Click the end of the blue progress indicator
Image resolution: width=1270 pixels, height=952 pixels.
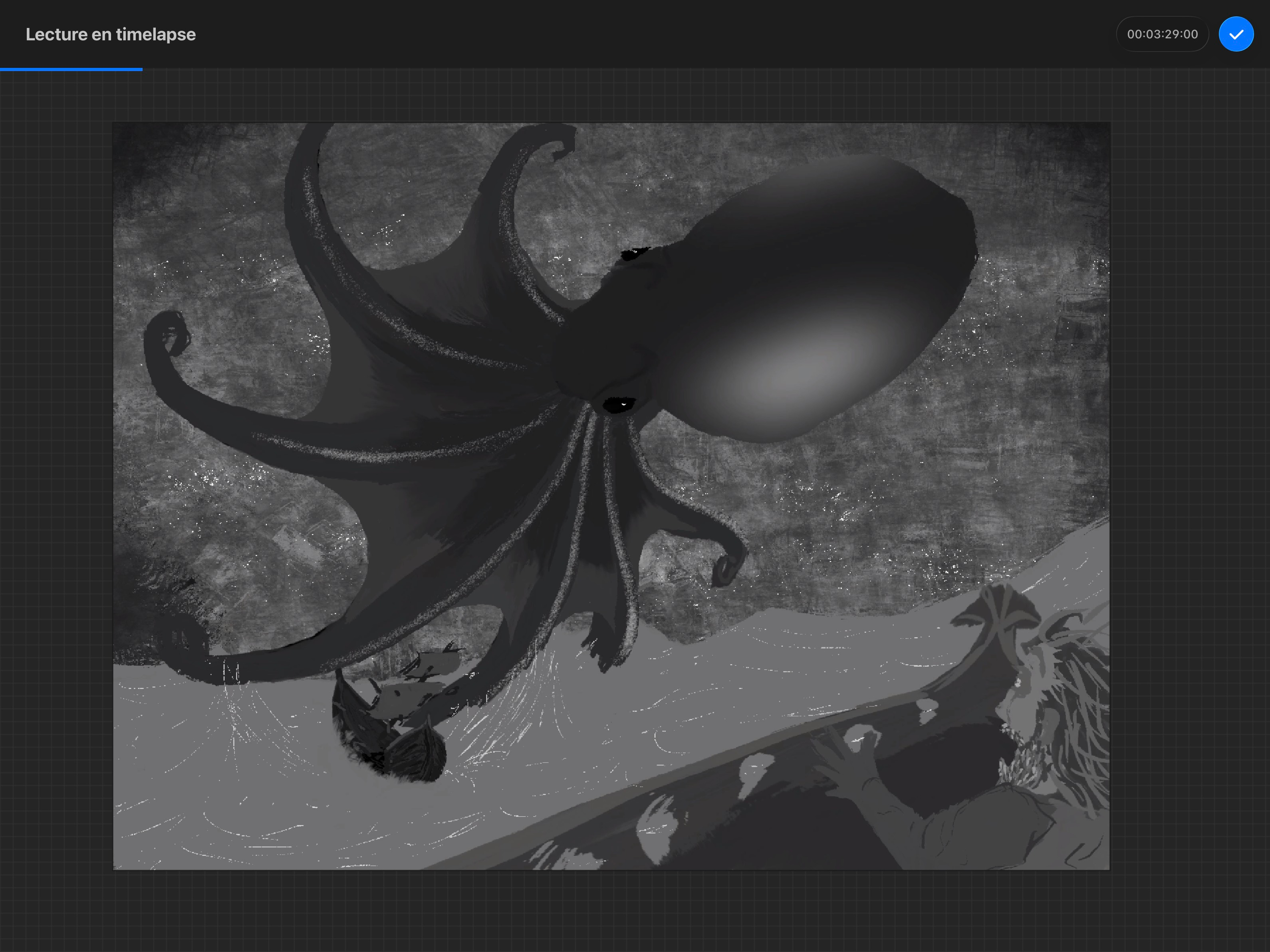(141, 69)
